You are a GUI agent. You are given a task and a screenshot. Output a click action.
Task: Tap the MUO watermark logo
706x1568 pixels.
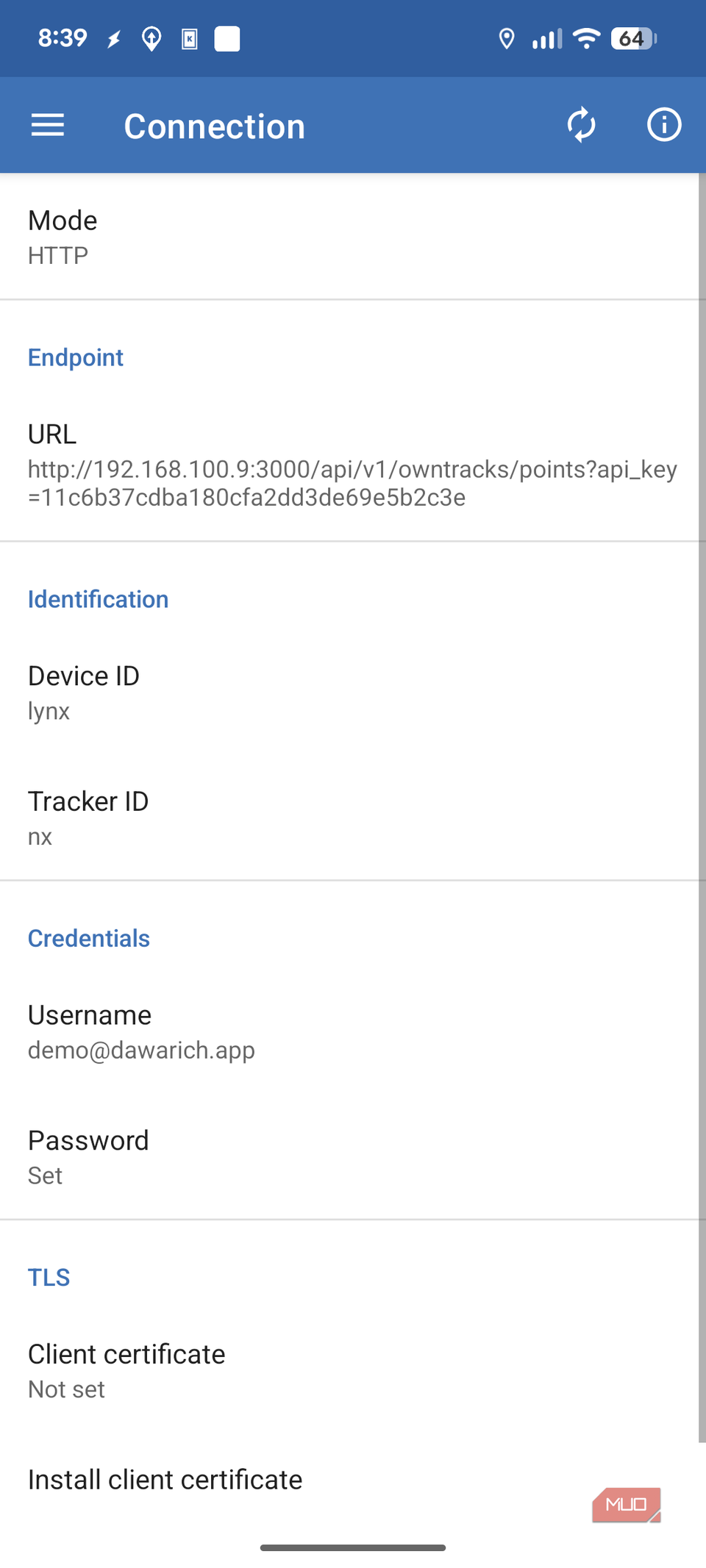point(627,1505)
